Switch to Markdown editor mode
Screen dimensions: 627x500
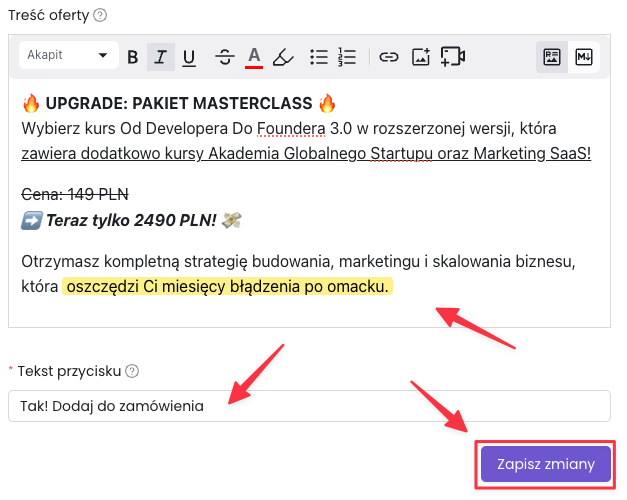[584, 57]
